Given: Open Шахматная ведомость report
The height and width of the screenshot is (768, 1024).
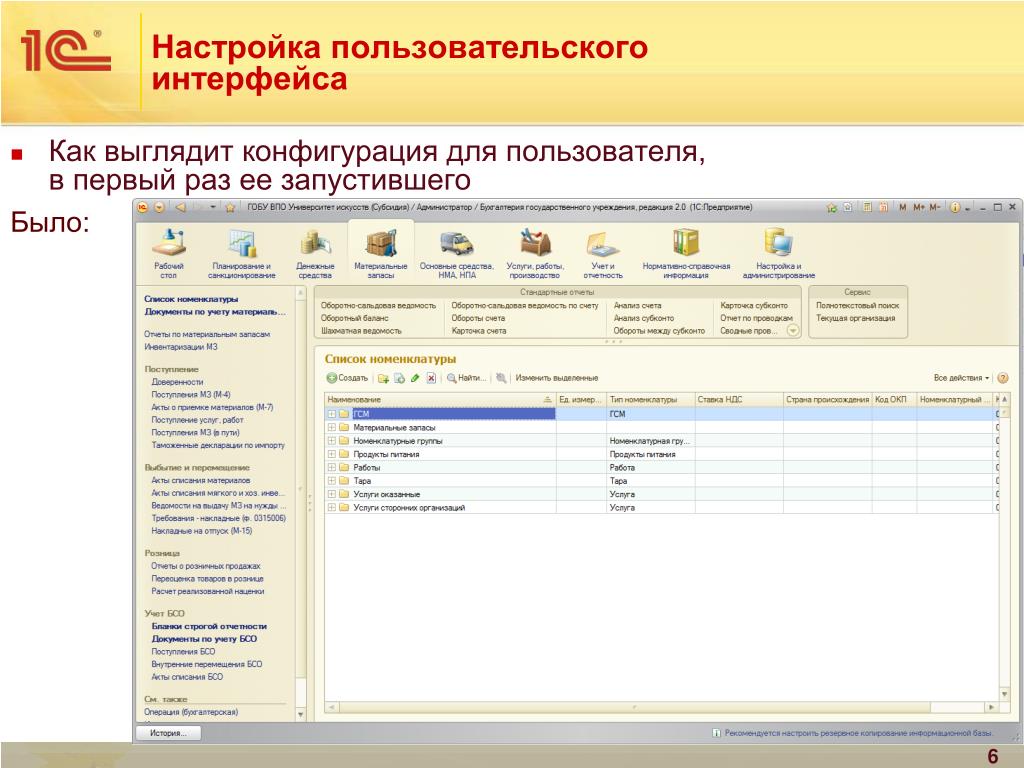Looking at the screenshot, I should pos(361,331).
